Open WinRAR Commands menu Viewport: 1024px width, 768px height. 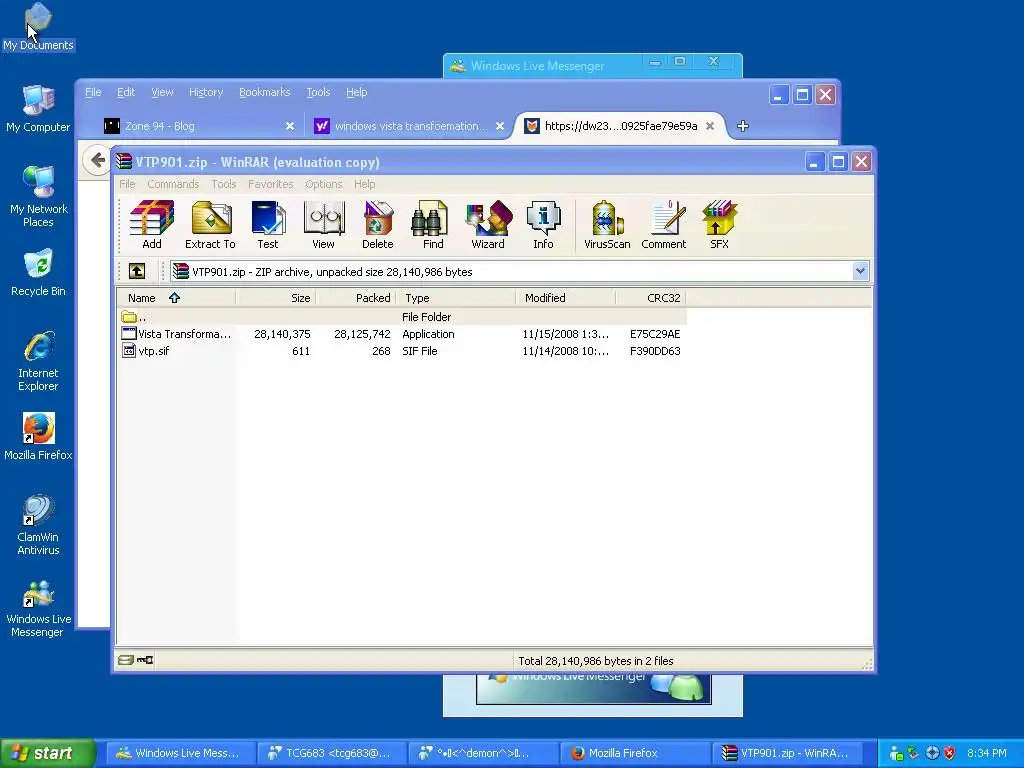click(x=173, y=184)
